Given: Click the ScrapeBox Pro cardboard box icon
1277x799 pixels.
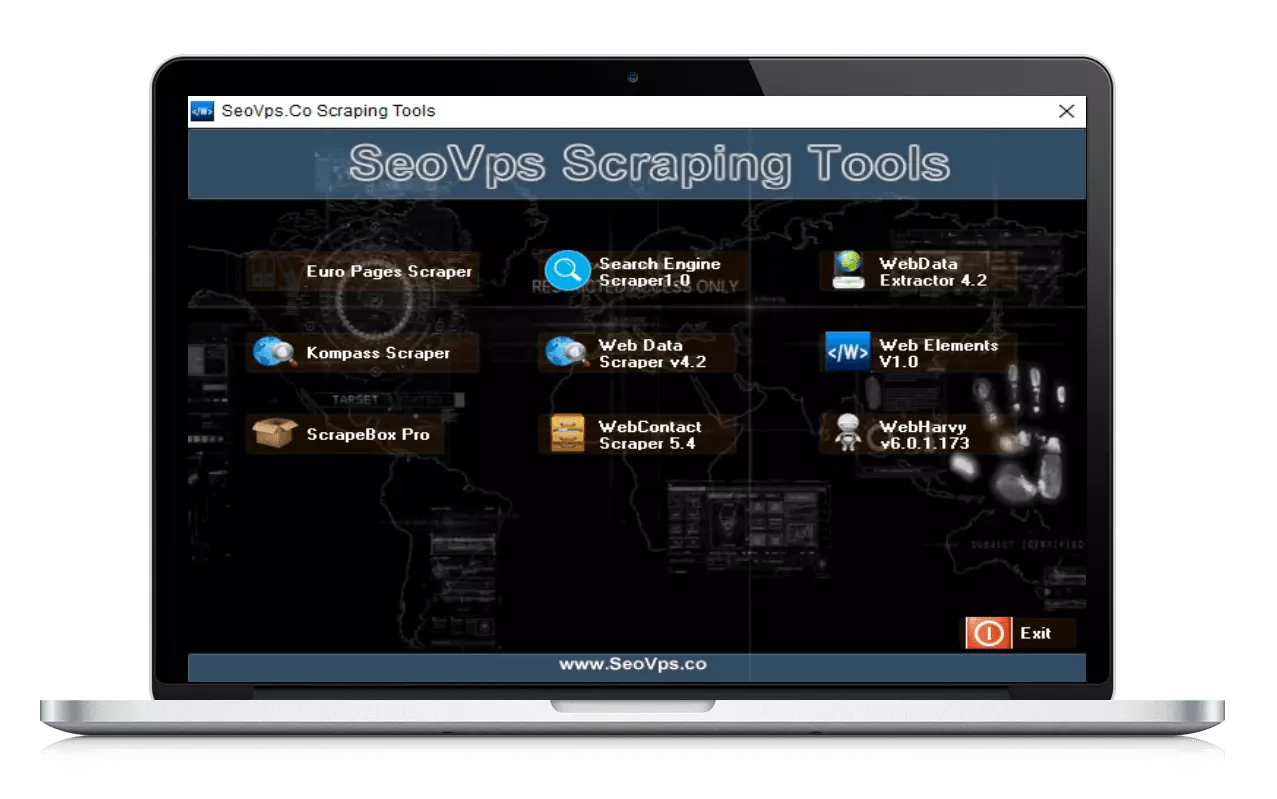Looking at the screenshot, I should [x=274, y=434].
